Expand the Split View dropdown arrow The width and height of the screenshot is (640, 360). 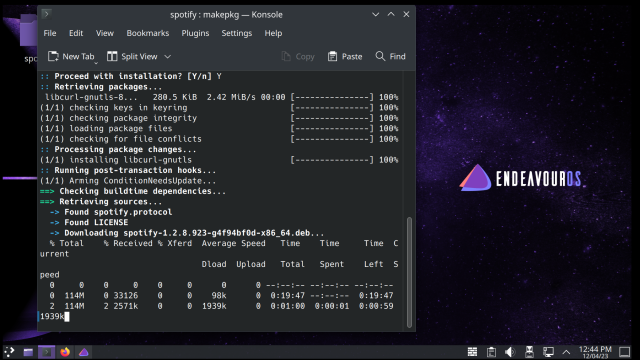click(167, 56)
